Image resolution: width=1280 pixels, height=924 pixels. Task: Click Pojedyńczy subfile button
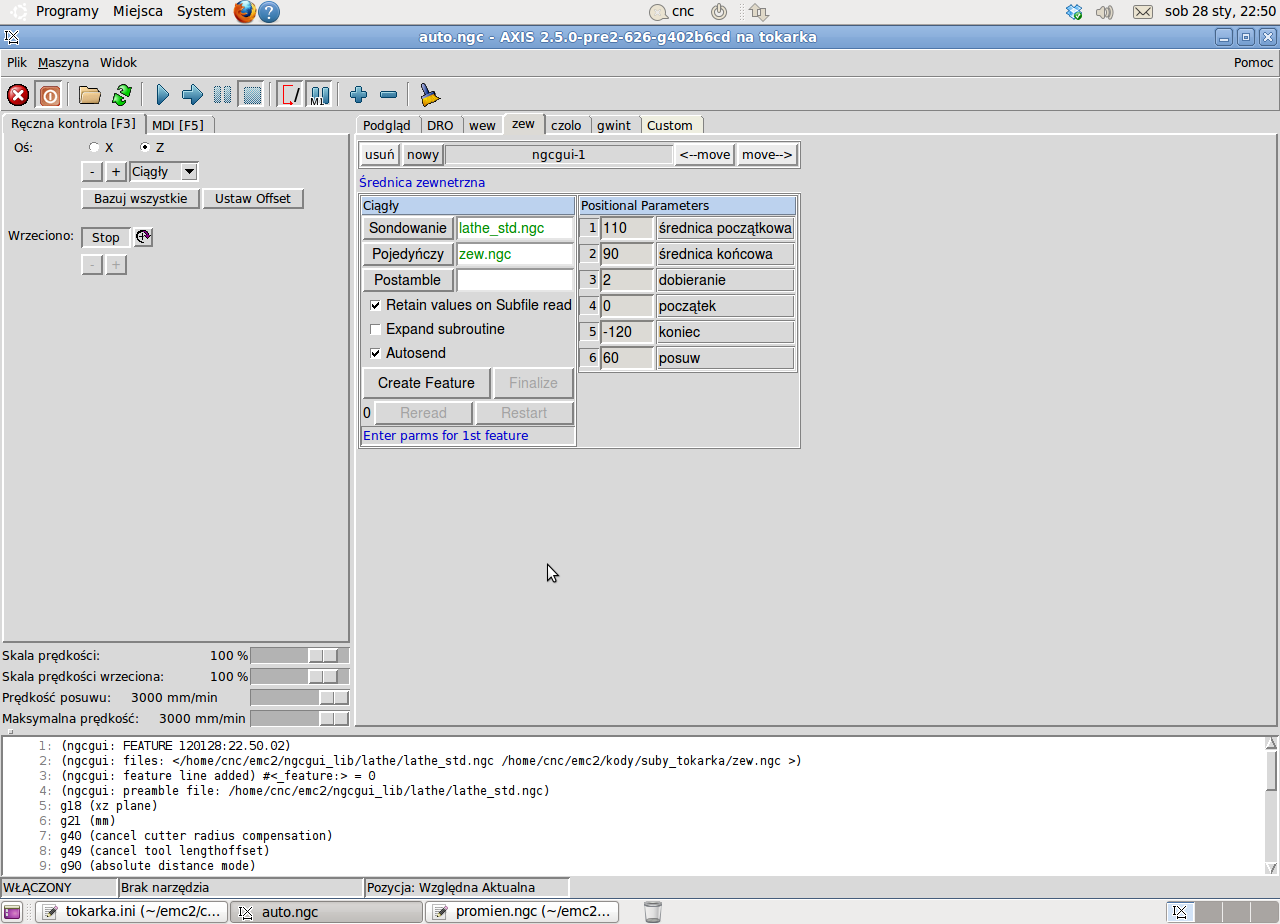(408, 254)
